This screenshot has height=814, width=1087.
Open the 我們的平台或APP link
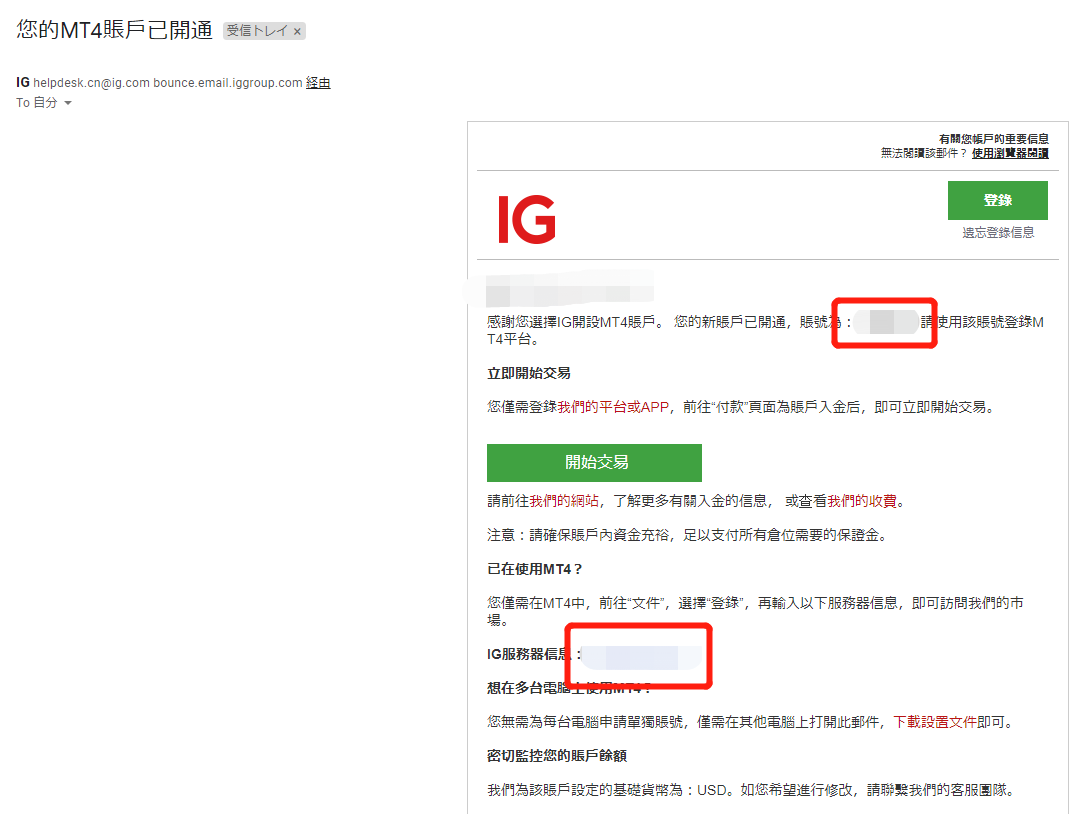613,407
